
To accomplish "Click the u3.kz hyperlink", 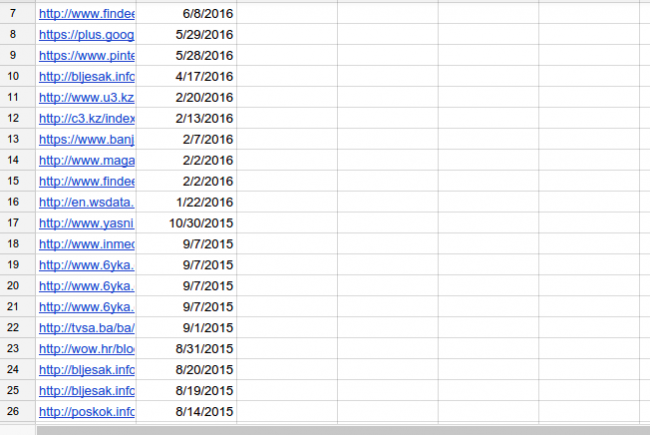I will point(86,97).
